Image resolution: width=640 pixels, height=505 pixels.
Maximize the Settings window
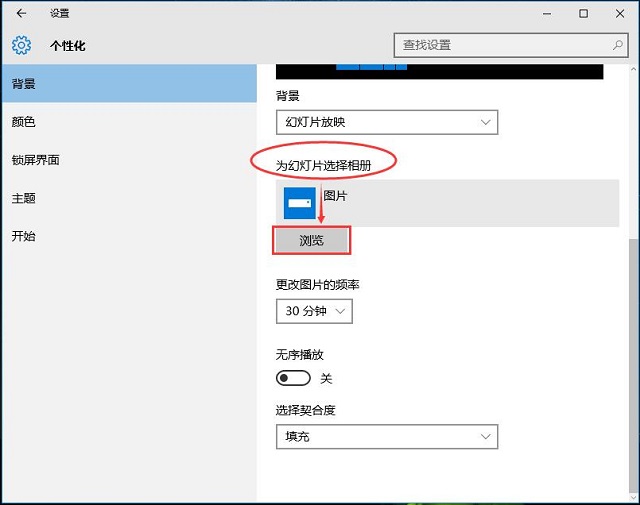click(x=583, y=14)
